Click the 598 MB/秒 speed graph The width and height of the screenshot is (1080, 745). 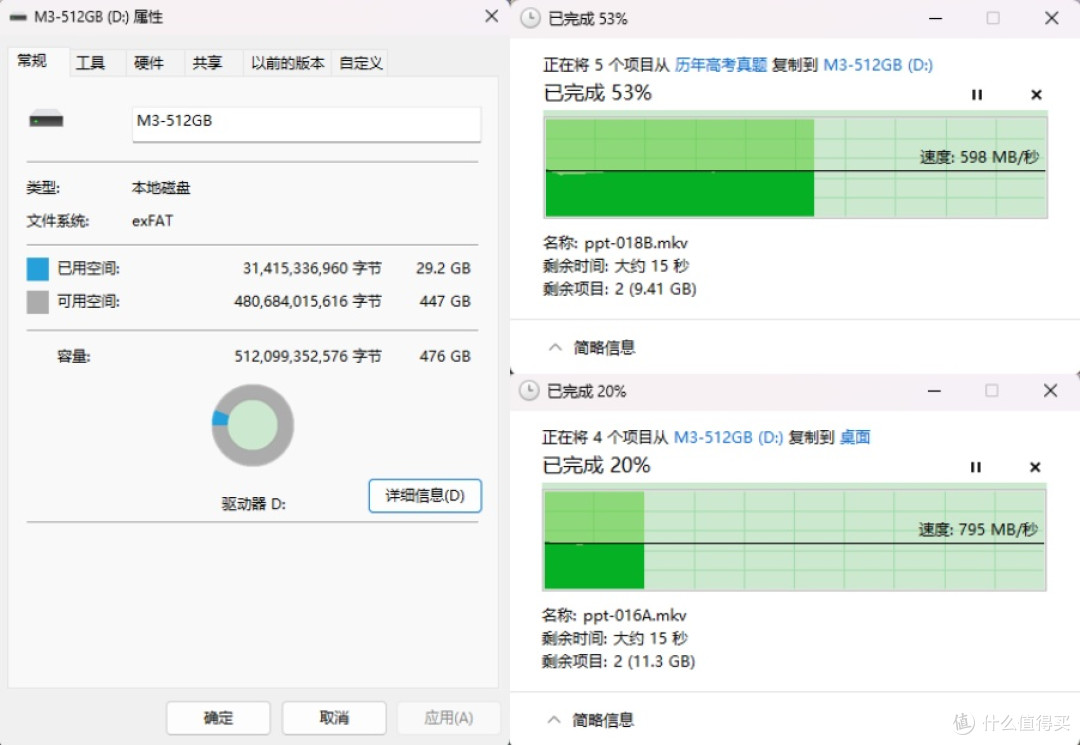click(x=796, y=165)
